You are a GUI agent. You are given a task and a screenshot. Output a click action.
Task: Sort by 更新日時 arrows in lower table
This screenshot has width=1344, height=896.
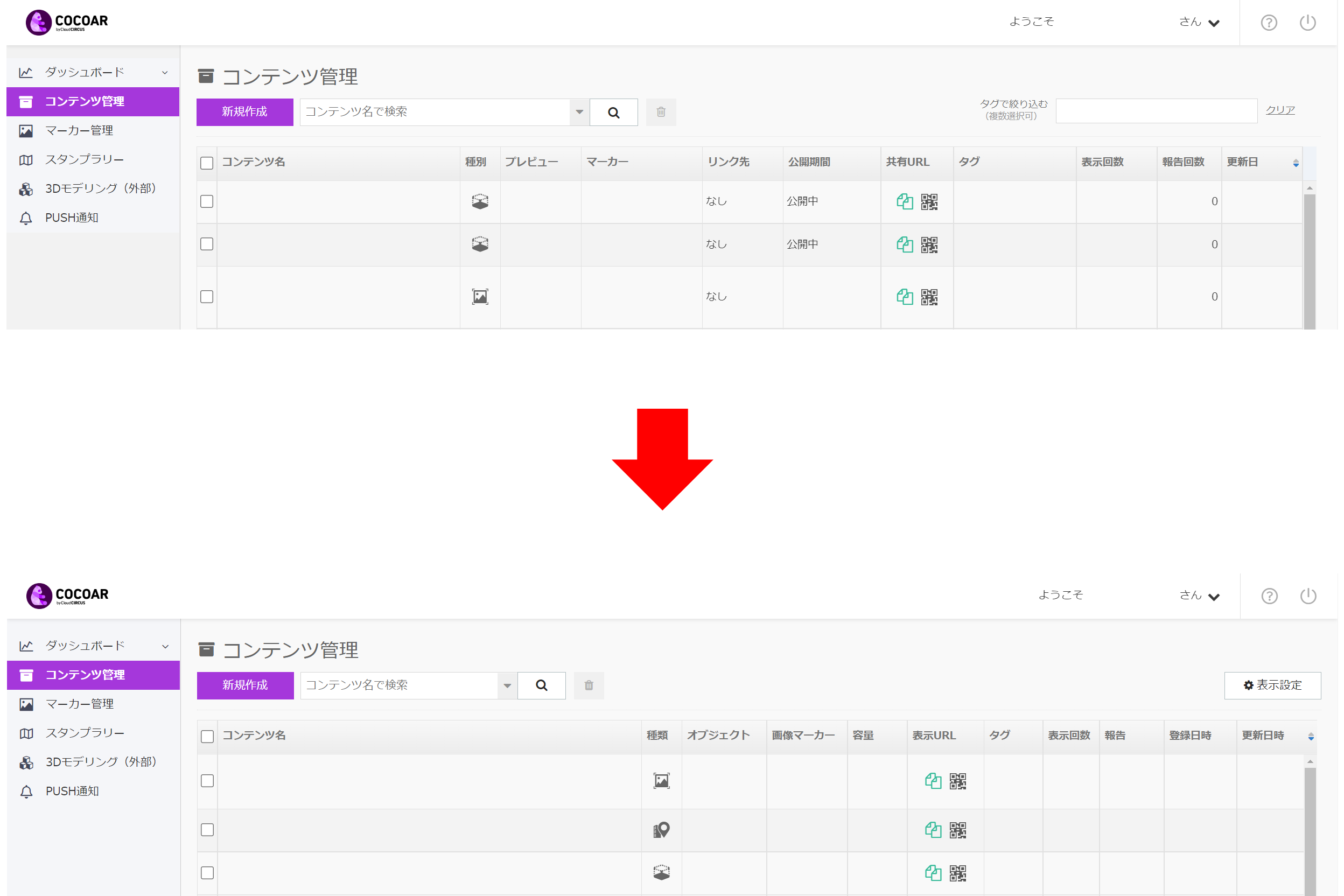click(x=1311, y=737)
